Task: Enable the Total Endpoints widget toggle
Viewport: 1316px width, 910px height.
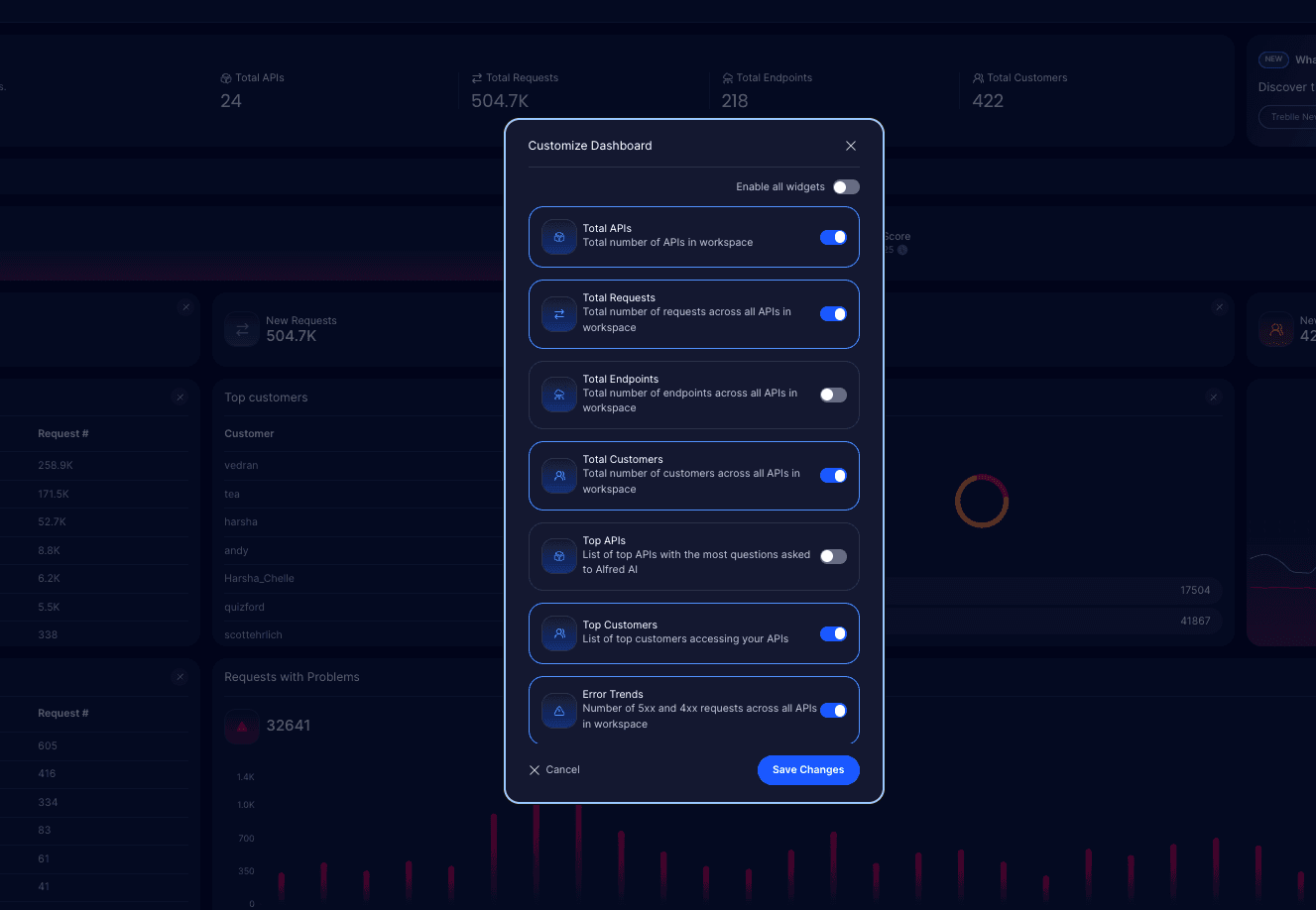Action: (833, 394)
